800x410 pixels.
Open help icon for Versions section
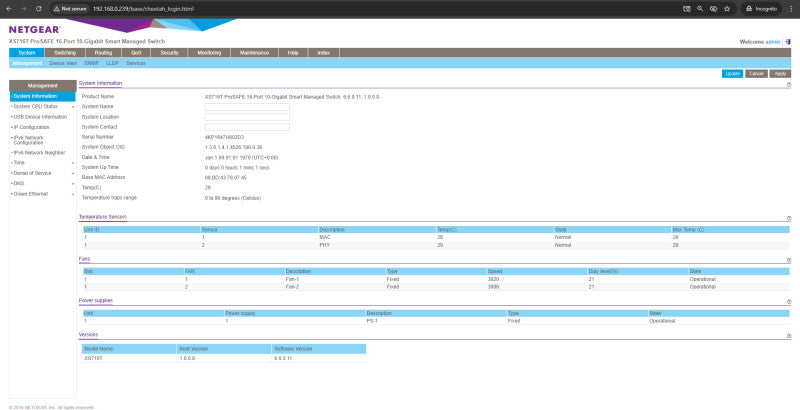coord(789,336)
